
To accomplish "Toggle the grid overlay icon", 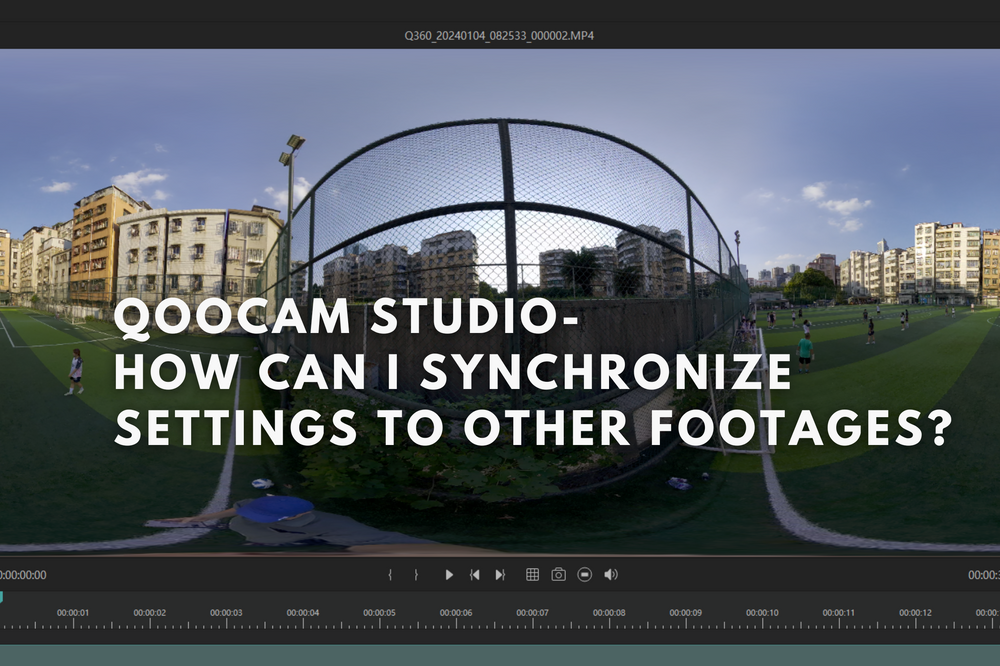I will point(533,575).
